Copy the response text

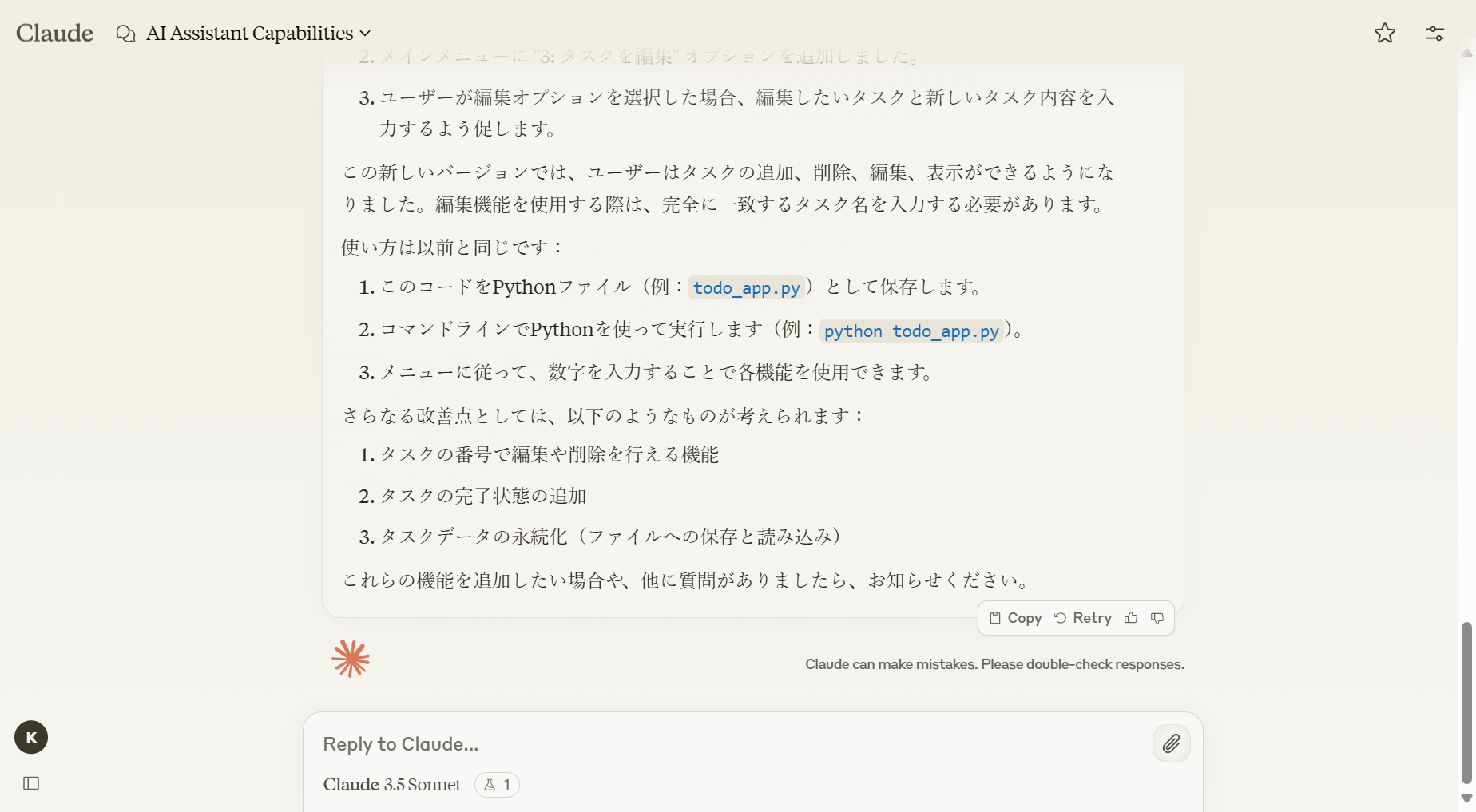coord(1015,618)
